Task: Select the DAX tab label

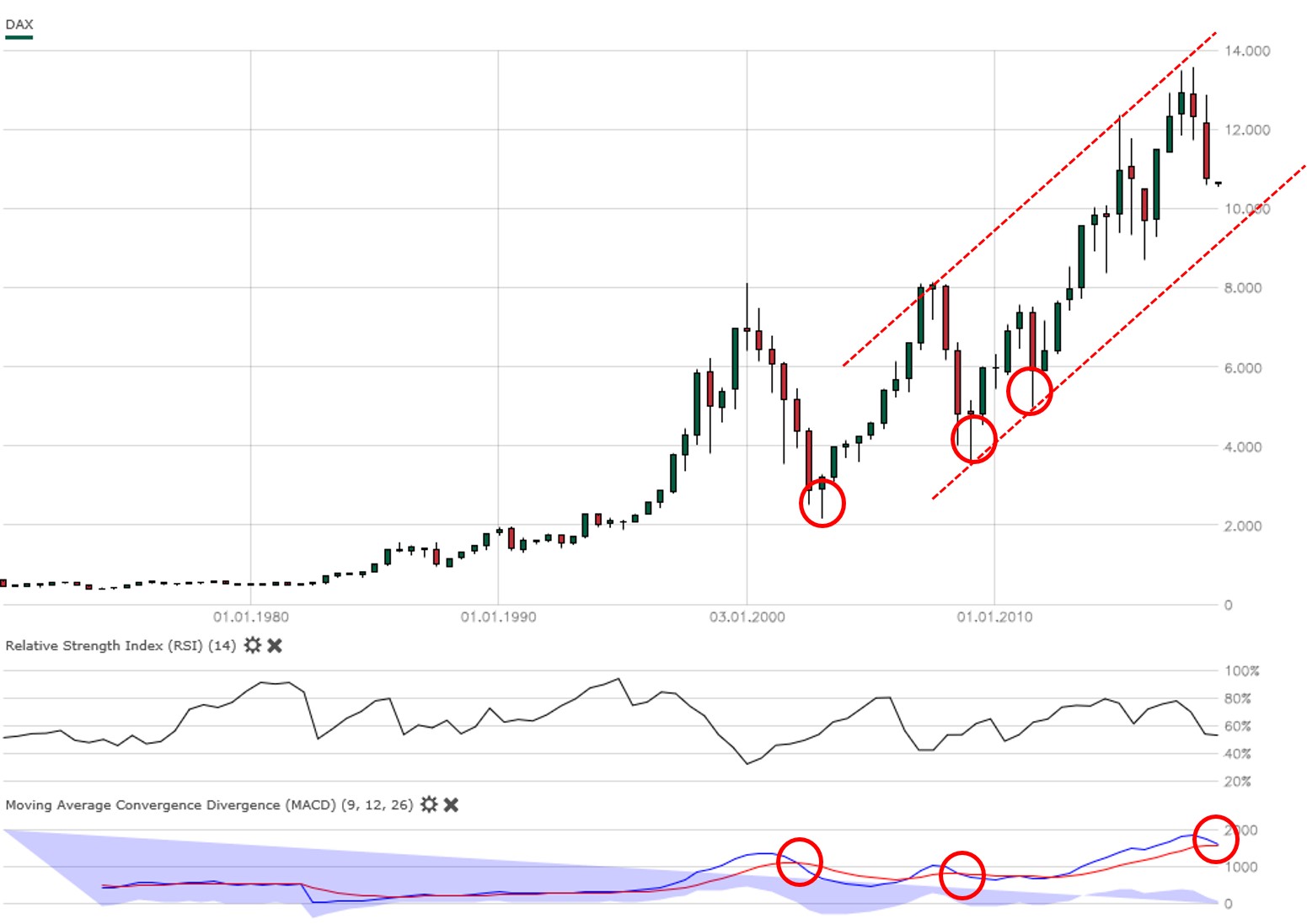Action: (x=19, y=24)
